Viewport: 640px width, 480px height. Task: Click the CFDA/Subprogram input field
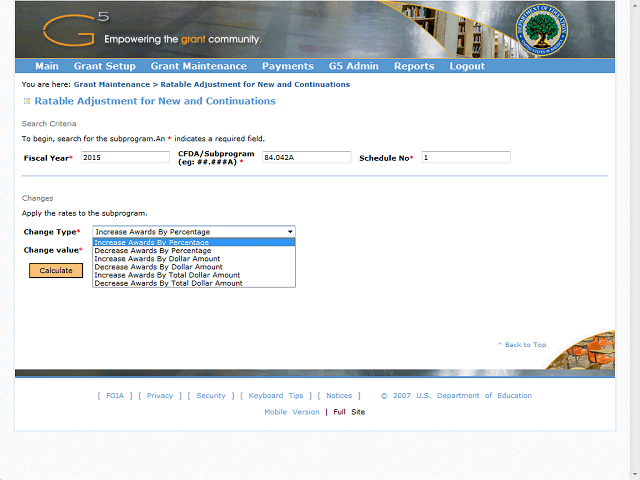coord(307,157)
